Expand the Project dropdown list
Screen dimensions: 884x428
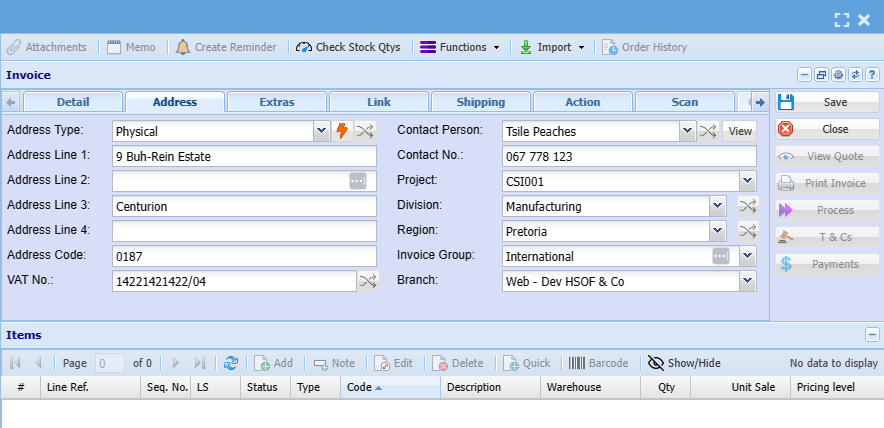click(x=747, y=181)
